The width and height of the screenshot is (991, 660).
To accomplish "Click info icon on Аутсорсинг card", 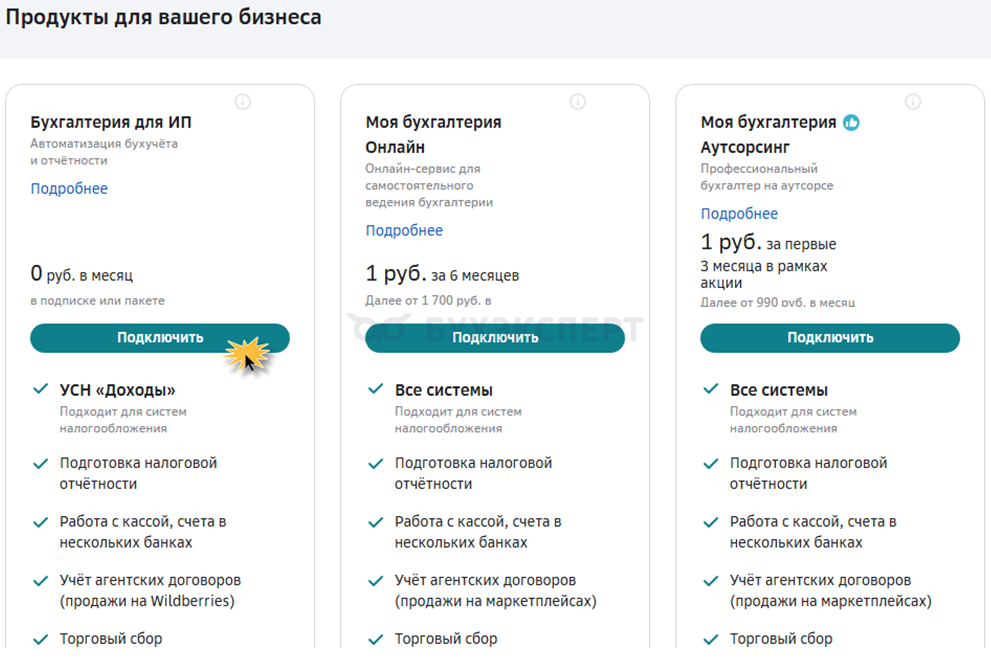I will (x=913, y=102).
